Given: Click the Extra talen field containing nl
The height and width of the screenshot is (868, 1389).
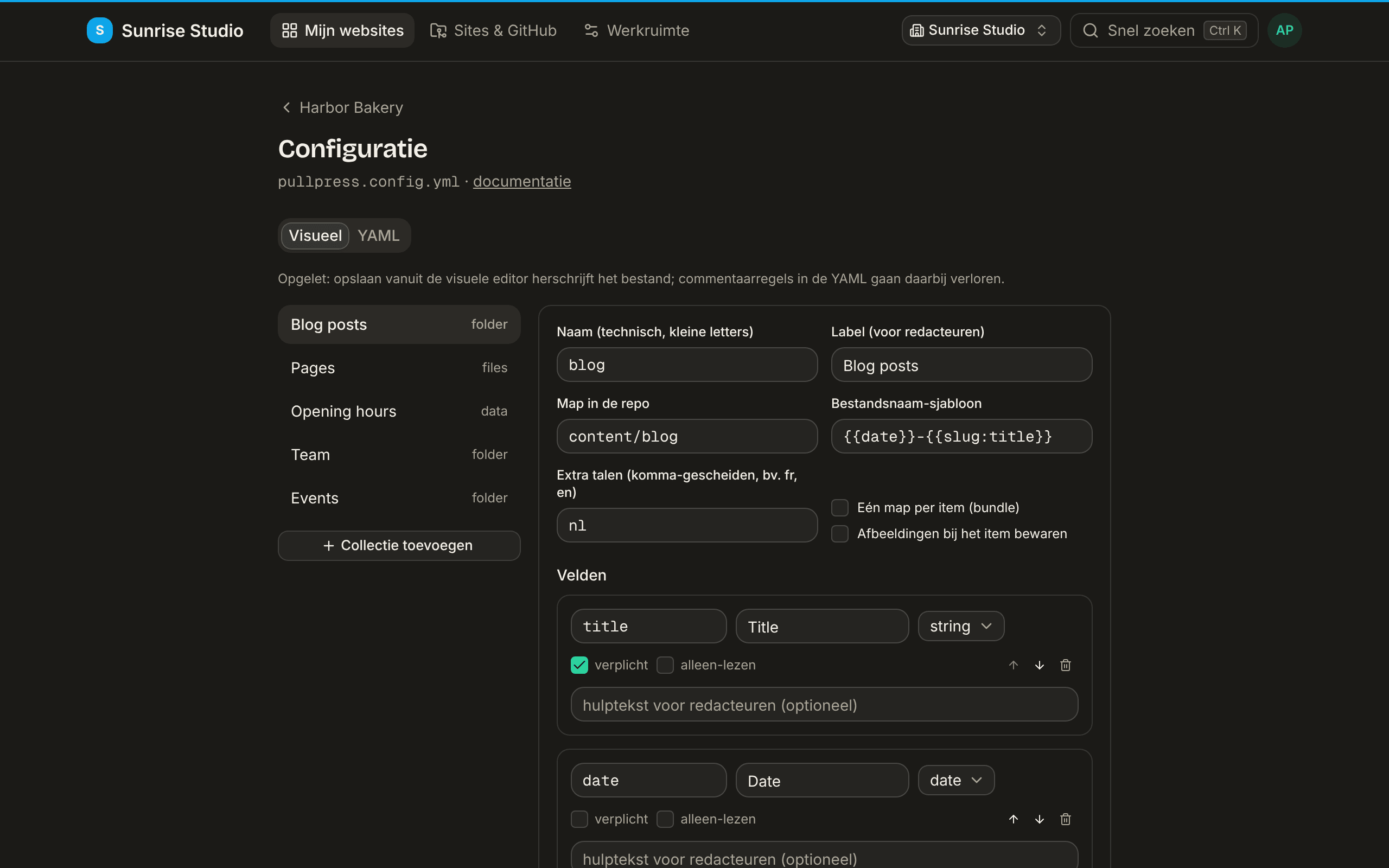Looking at the screenshot, I should click(x=687, y=525).
